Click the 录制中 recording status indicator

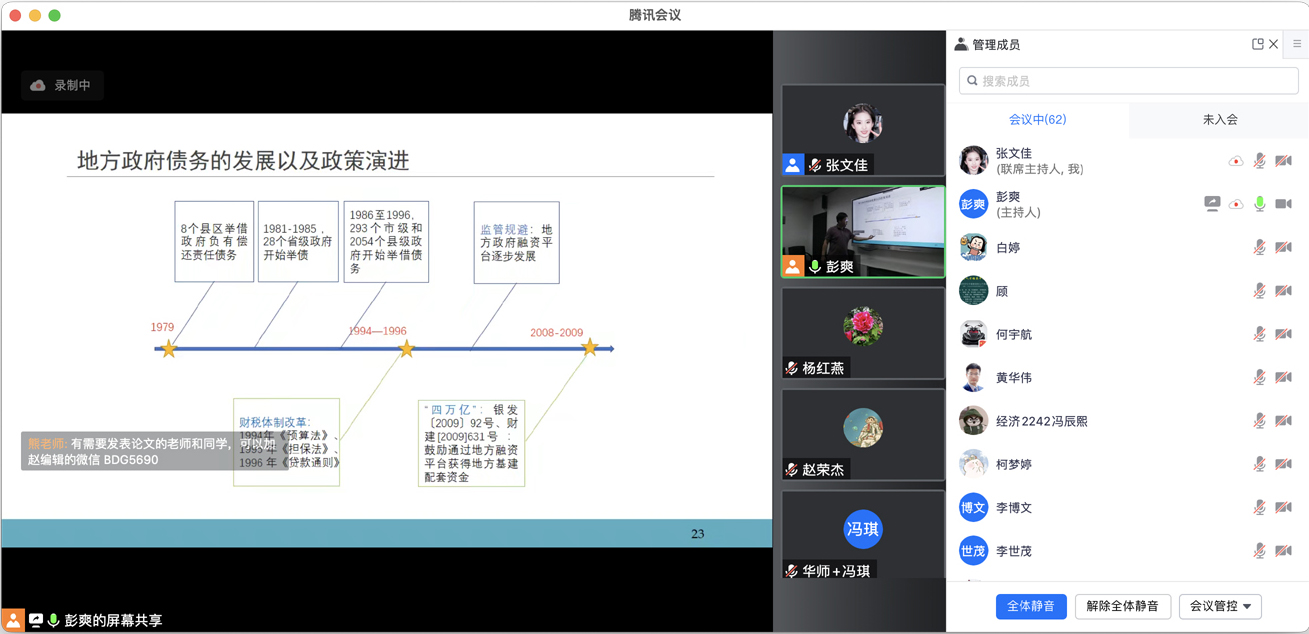[62, 86]
